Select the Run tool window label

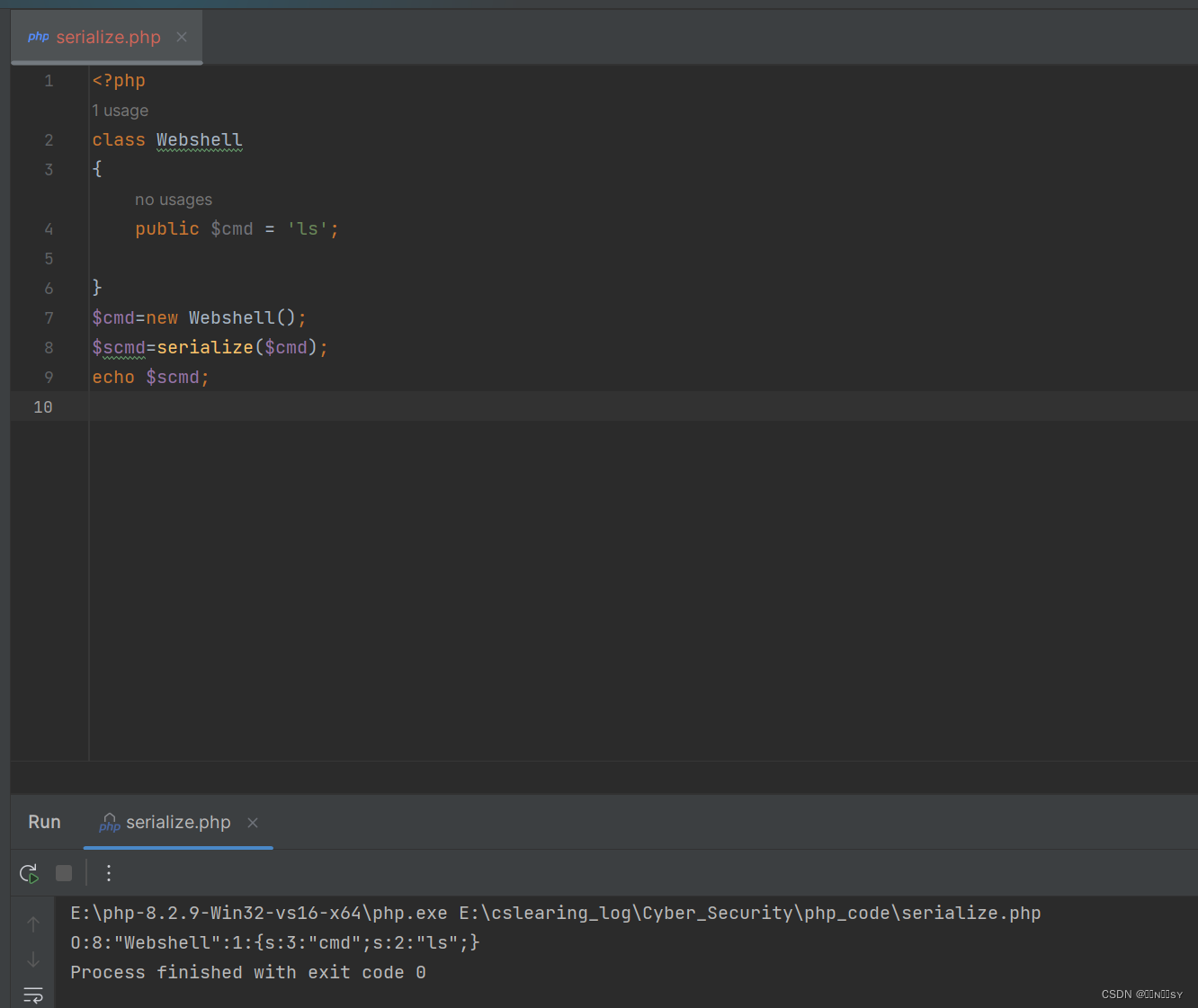click(43, 822)
